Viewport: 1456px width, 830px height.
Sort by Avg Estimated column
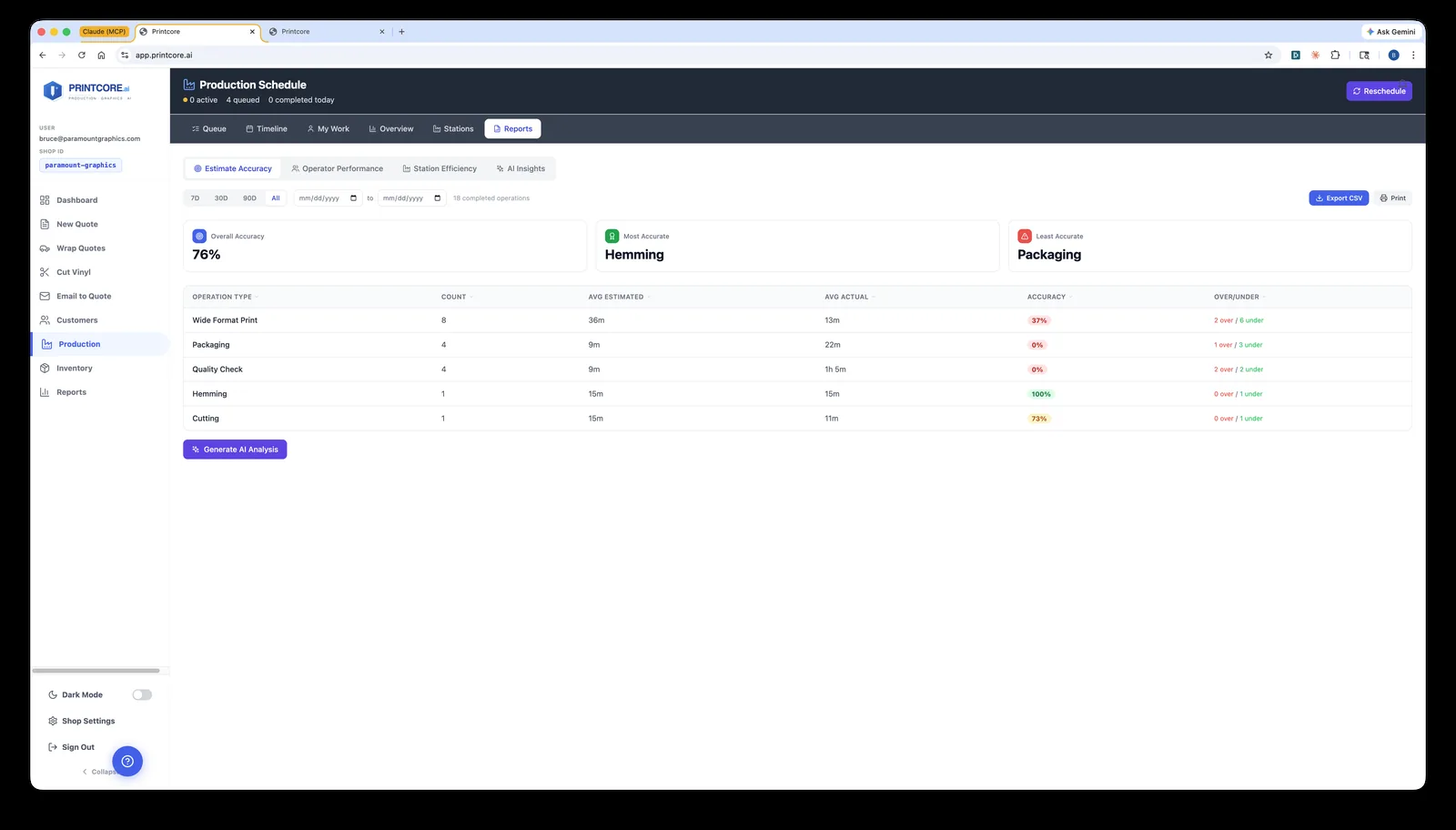pyautogui.click(x=619, y=297)
